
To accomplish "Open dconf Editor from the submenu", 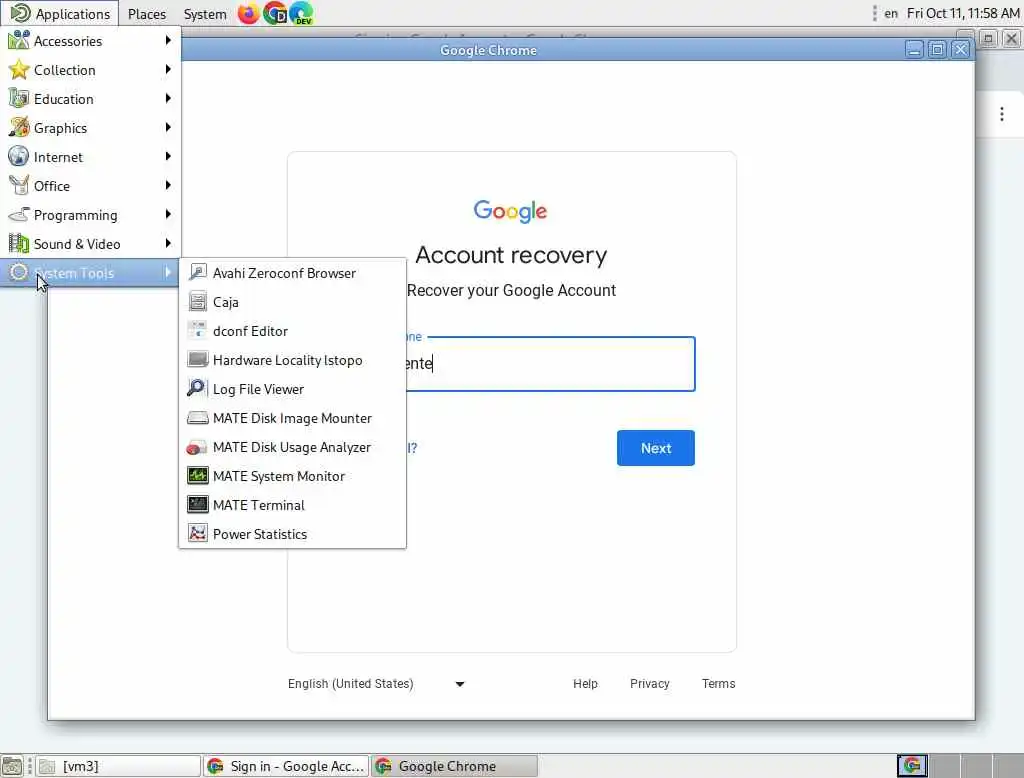I will (x=293, y=331).
